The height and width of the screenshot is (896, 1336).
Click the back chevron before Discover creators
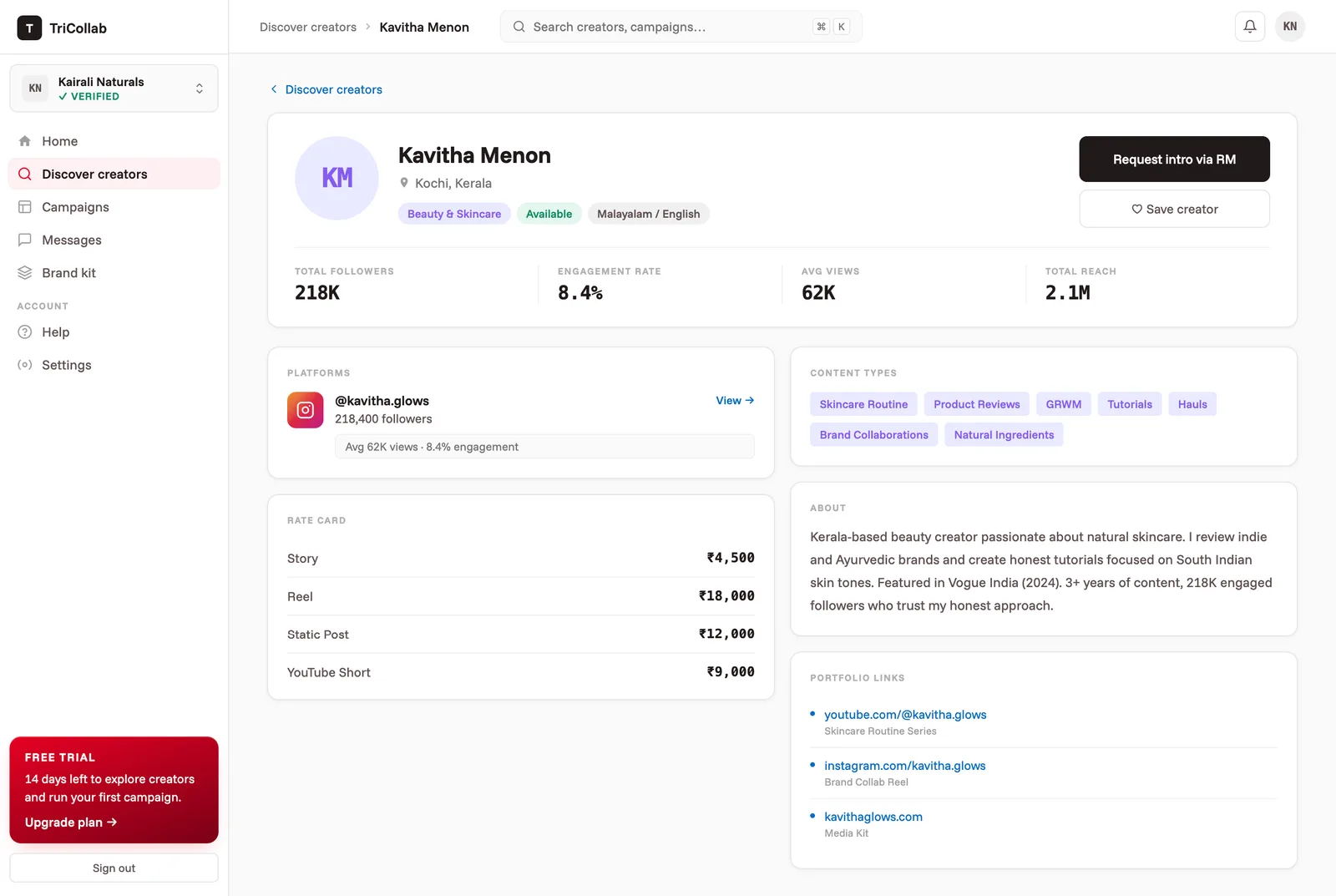[274, 89]
